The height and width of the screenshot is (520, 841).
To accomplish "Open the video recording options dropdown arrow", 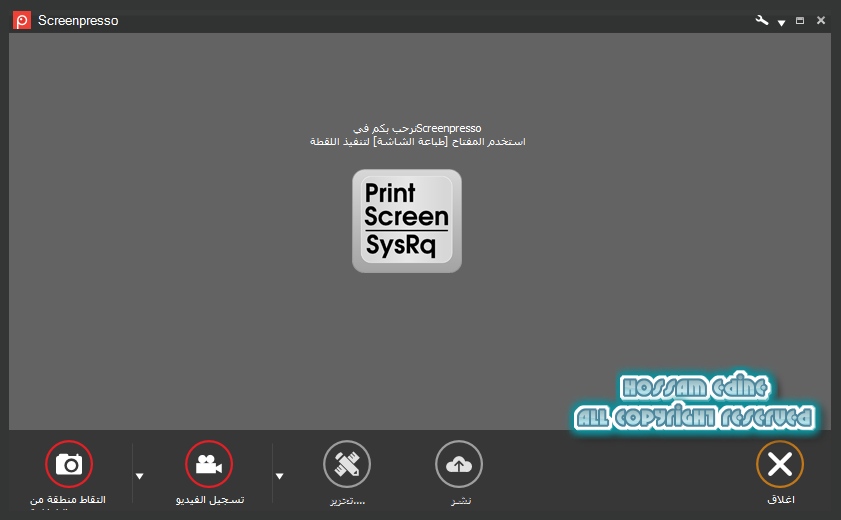I will pos(279,476).
